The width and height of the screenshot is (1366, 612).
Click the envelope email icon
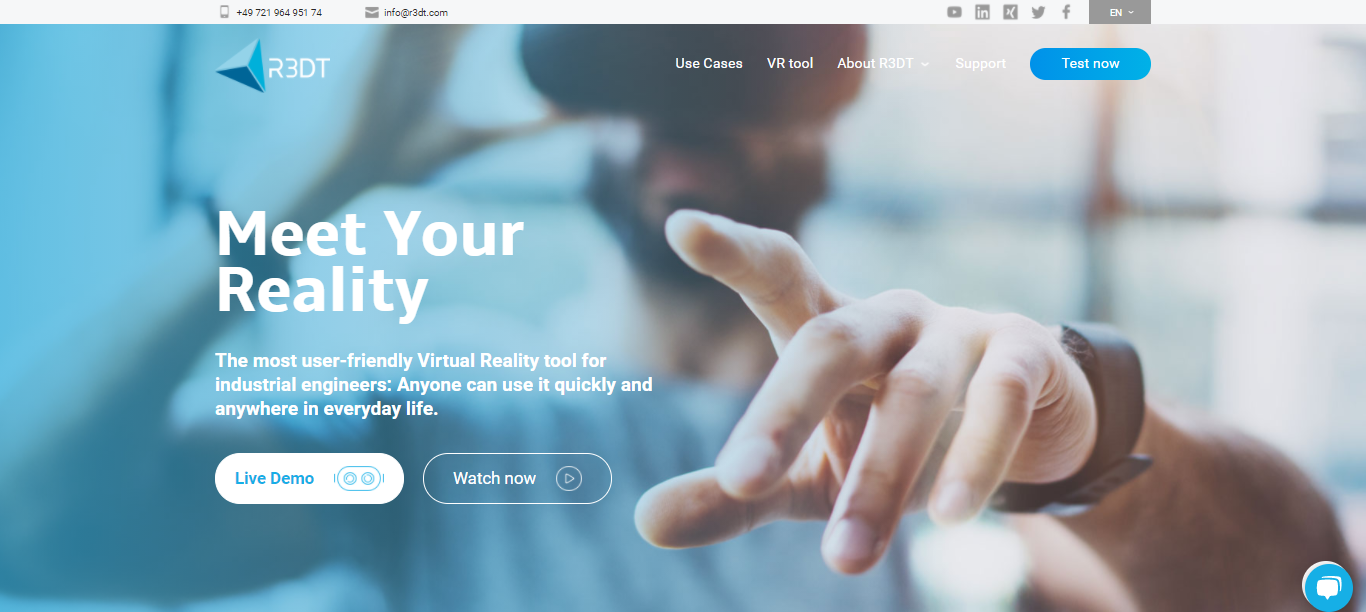click(x=372, y=12)
